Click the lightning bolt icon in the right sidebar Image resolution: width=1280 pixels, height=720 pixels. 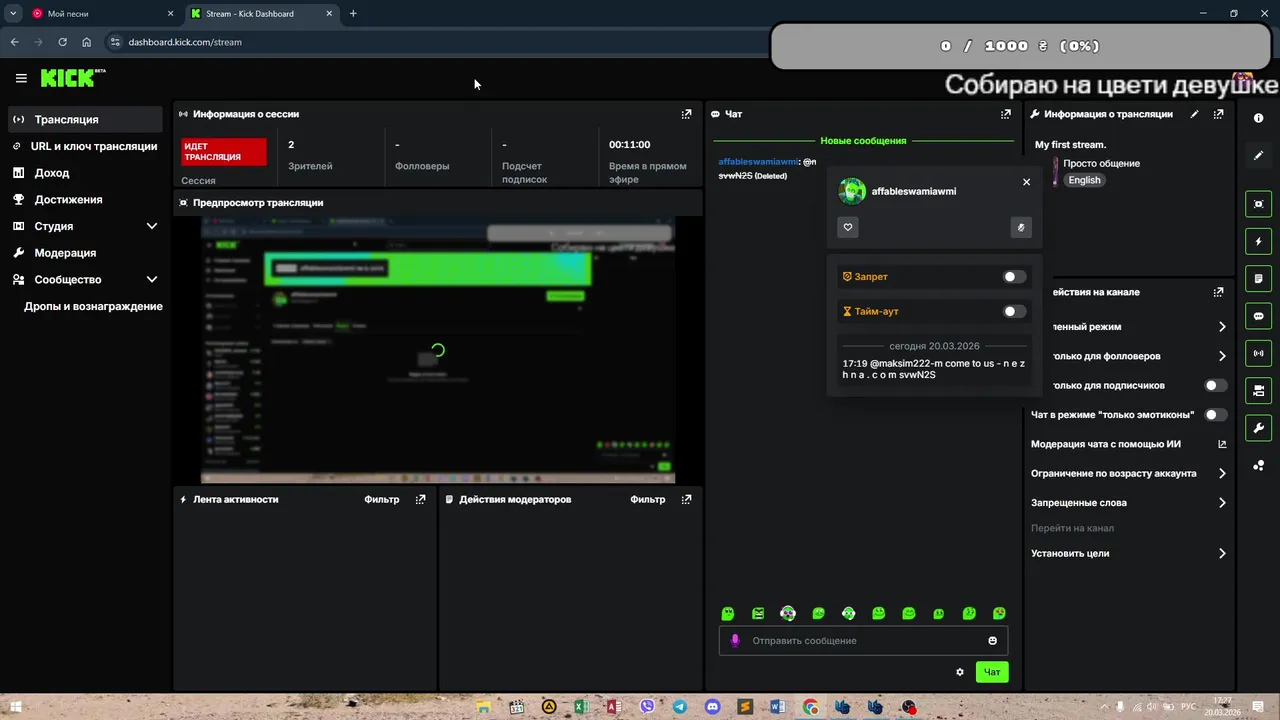coord(1258,242)
